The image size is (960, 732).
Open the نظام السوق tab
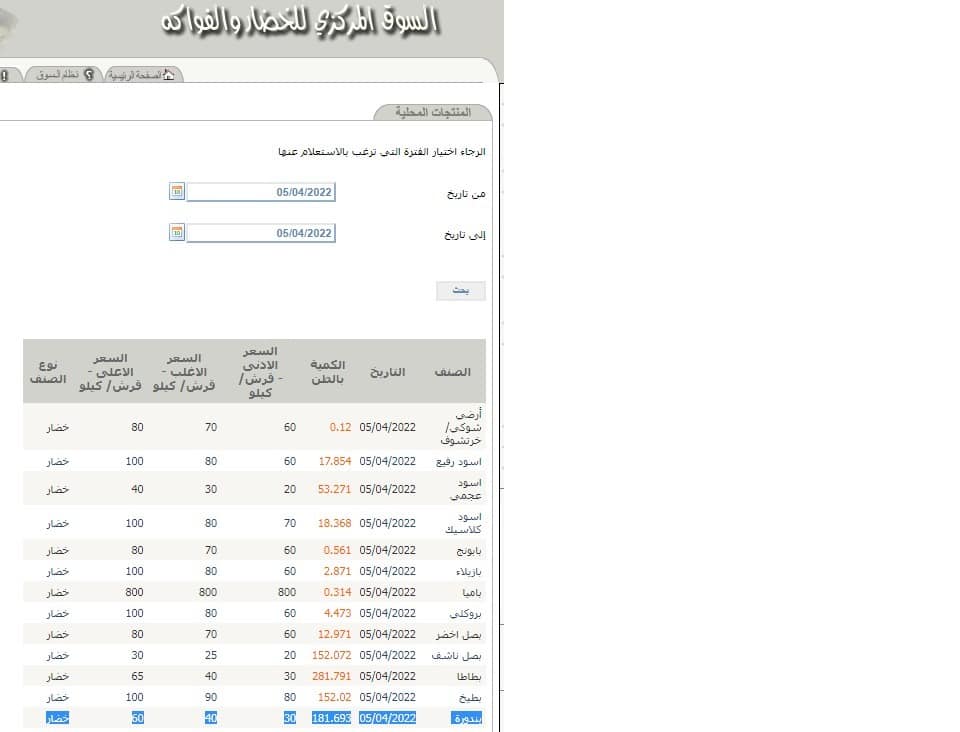point(57,76)
